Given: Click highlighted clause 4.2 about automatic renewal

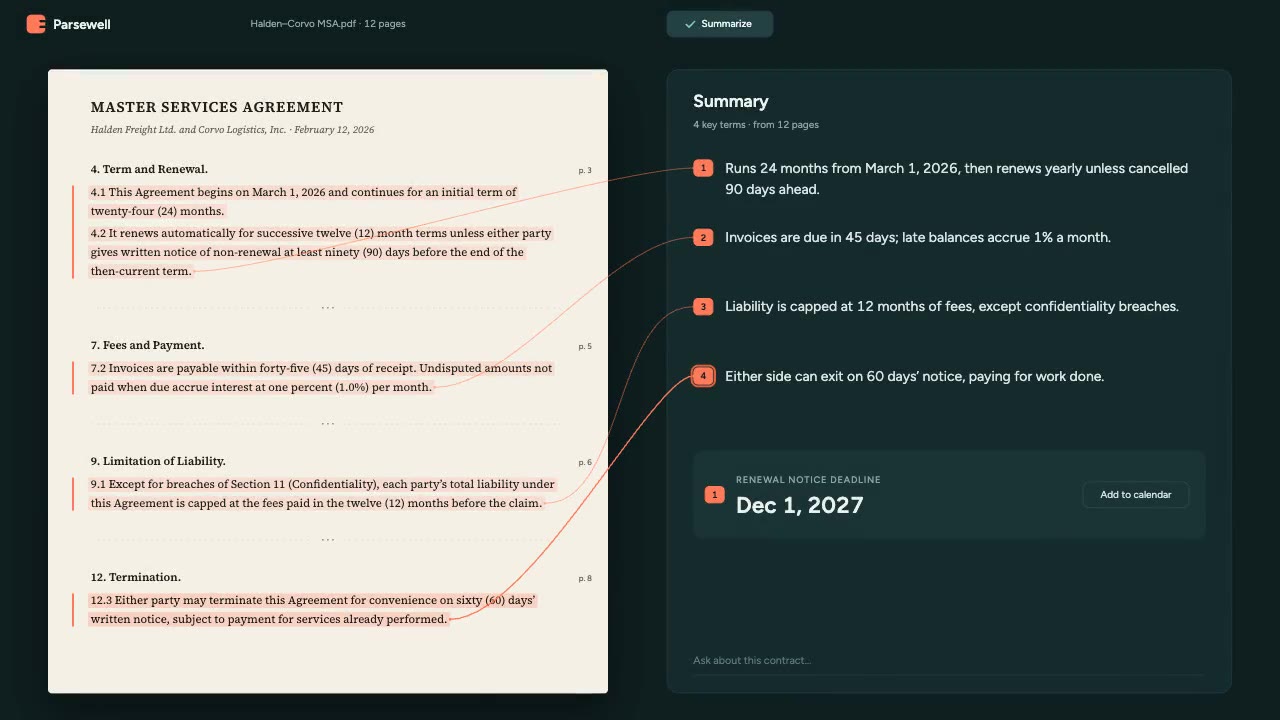Looking at the screenshot, I should pos(321,252).
